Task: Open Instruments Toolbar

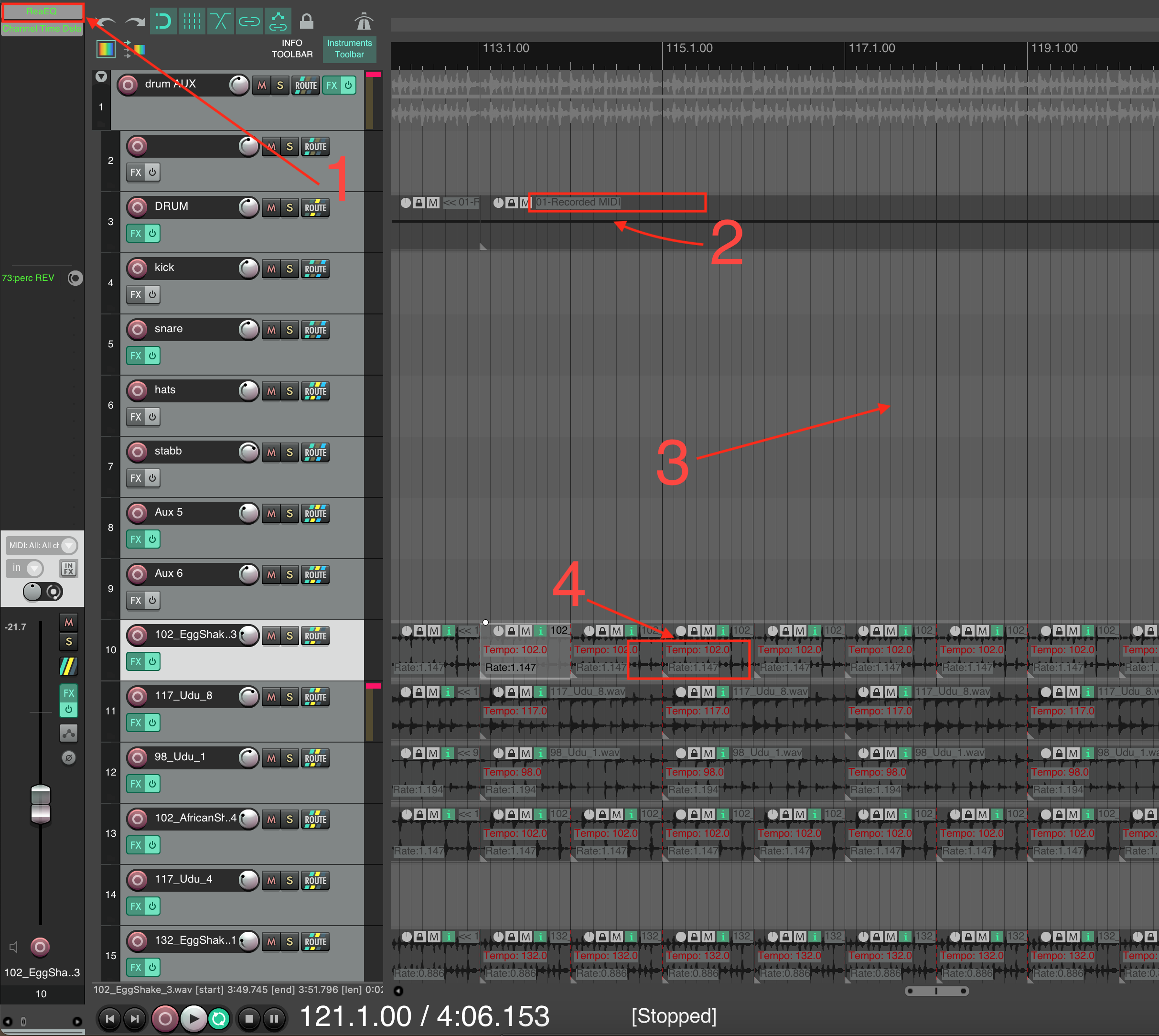Action: [x=349, y=49]
